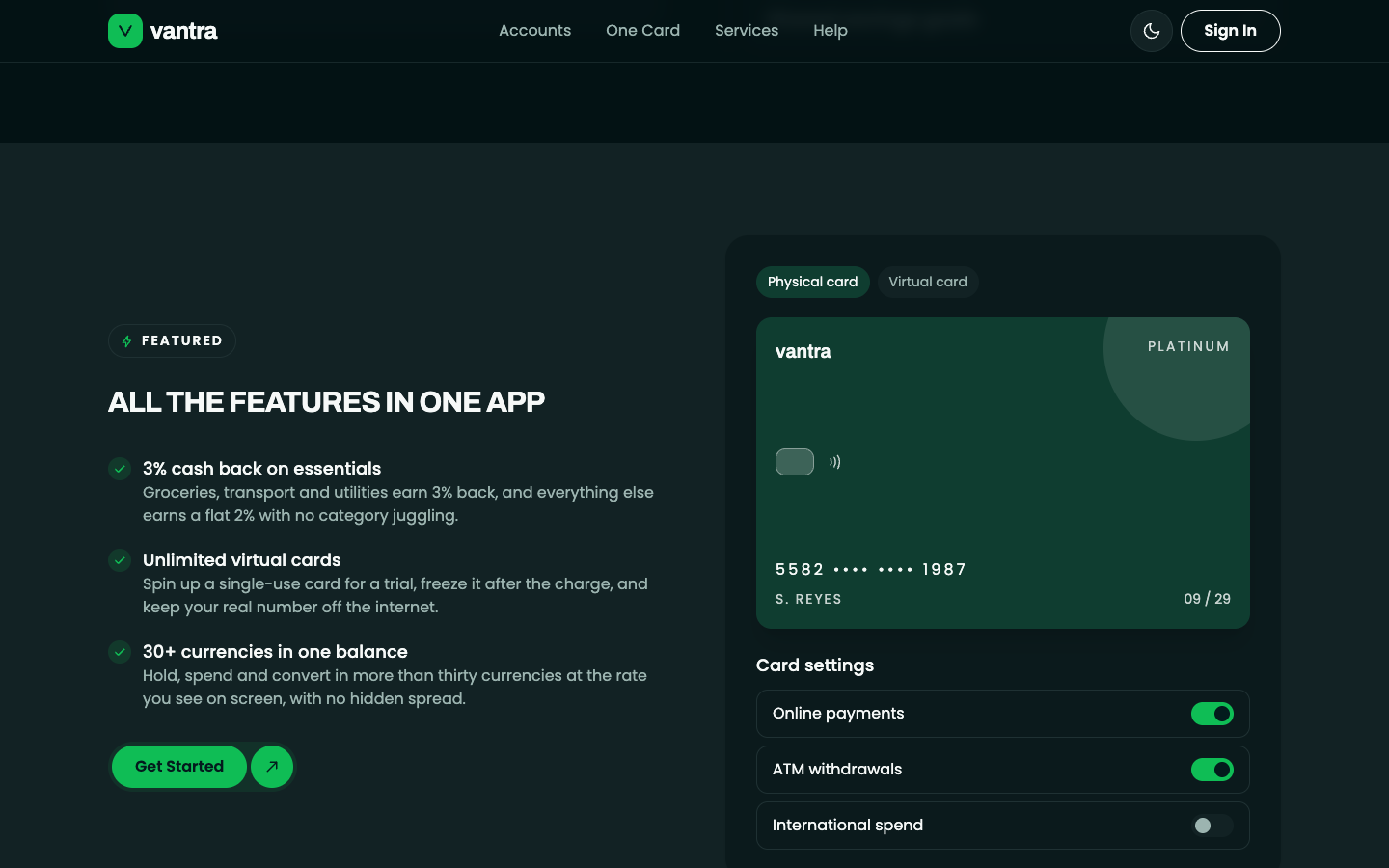The height and width of the screenshot is (868, 1389).
Task: Open the Accounts menu
Action: 534,31
